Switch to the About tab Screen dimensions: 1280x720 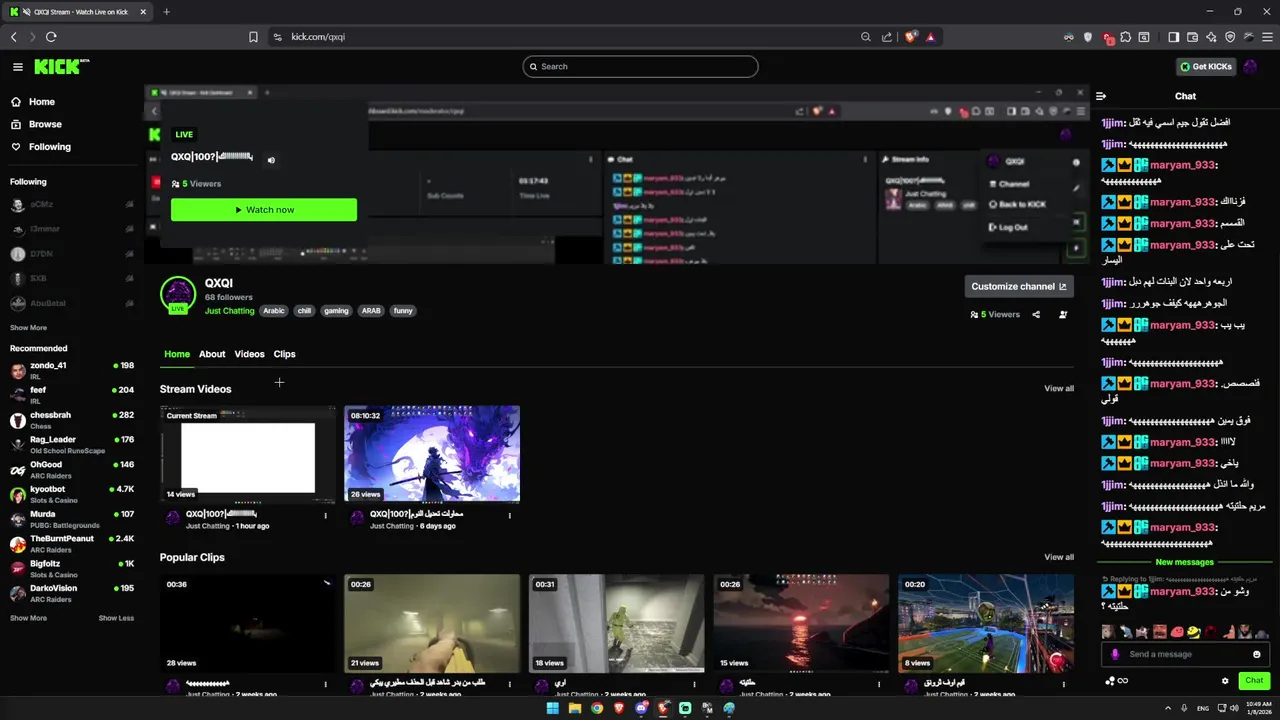click(x=212, y=354)
